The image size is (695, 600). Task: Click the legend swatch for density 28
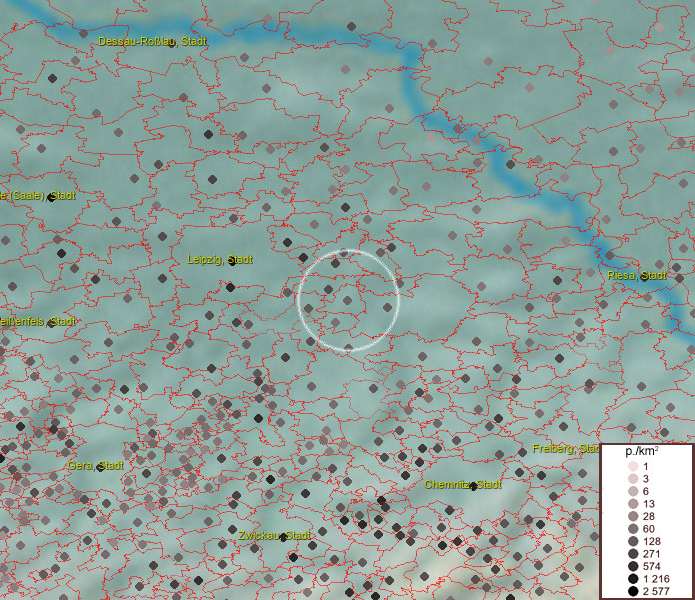633,515
